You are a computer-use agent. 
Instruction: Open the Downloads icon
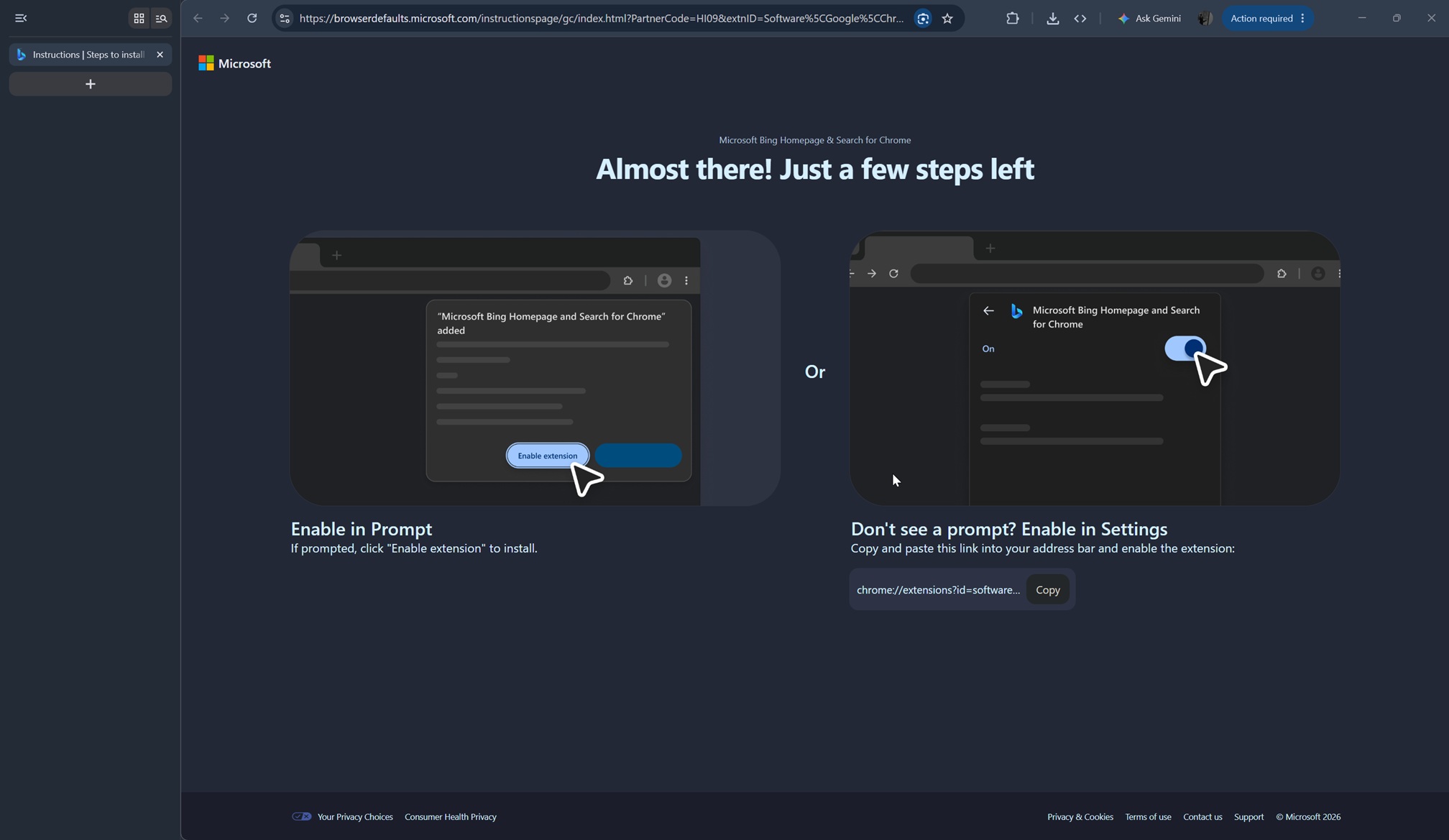click(1052, 19)
